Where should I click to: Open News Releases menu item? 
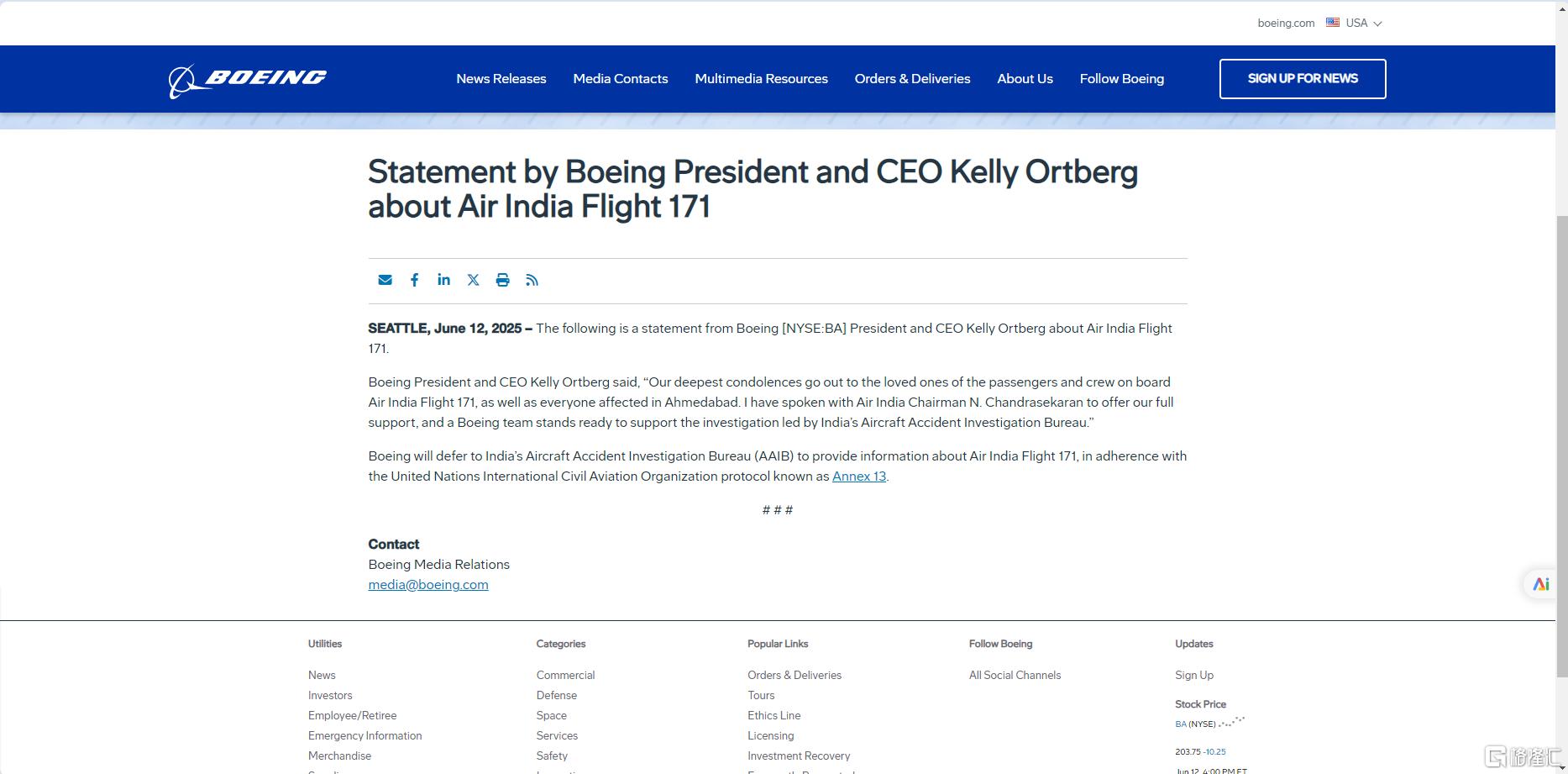click(501, 78)
